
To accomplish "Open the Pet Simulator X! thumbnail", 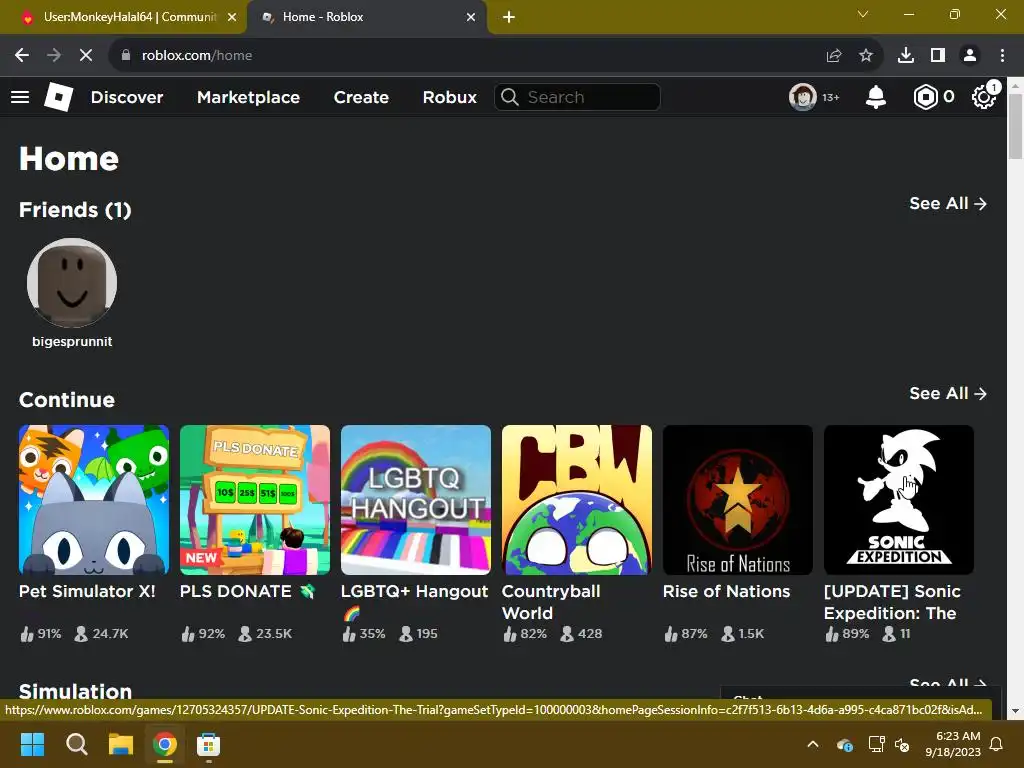I will point(94,500).
